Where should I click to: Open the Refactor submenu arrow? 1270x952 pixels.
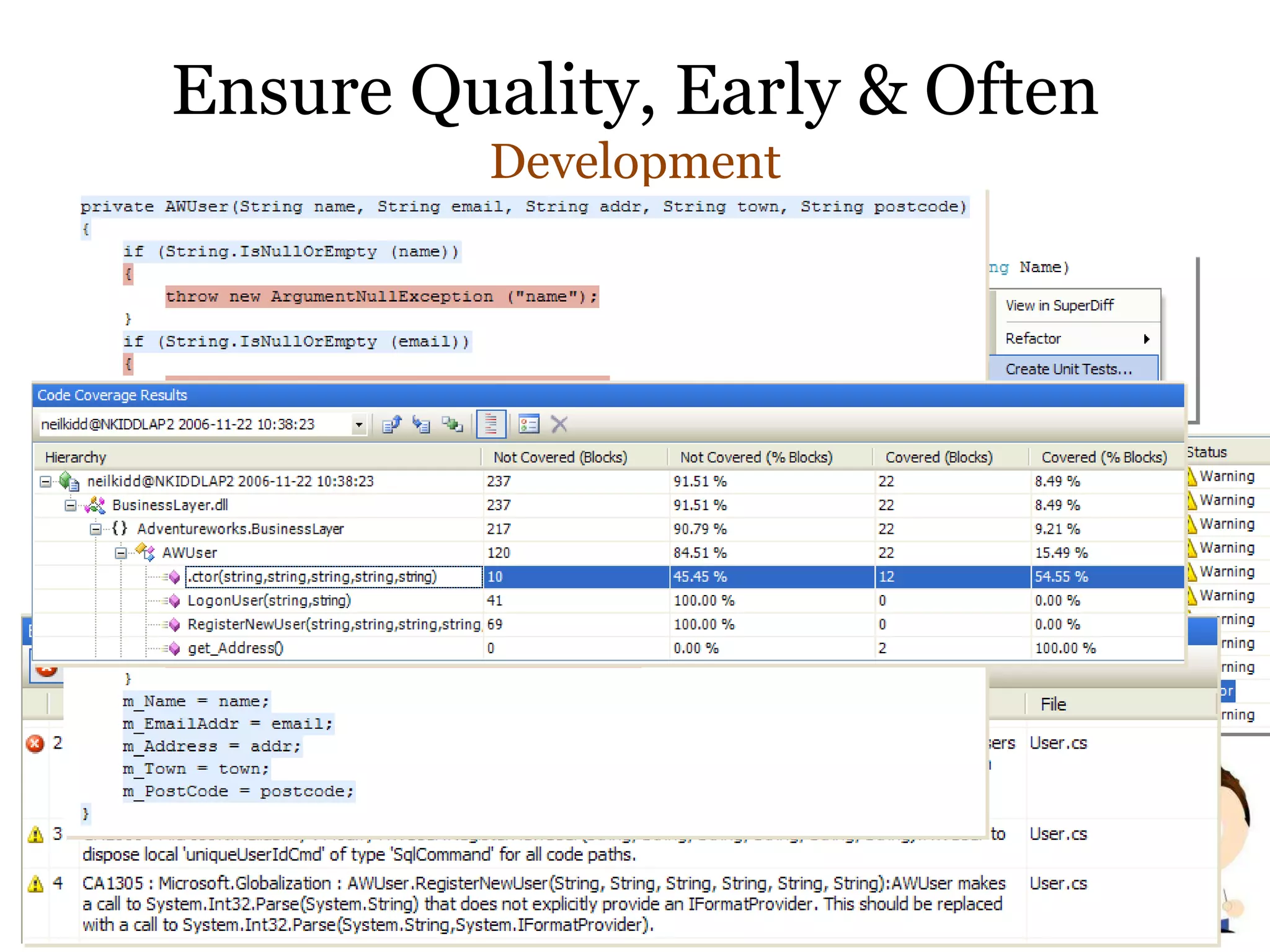click(x=1147, y=339)
